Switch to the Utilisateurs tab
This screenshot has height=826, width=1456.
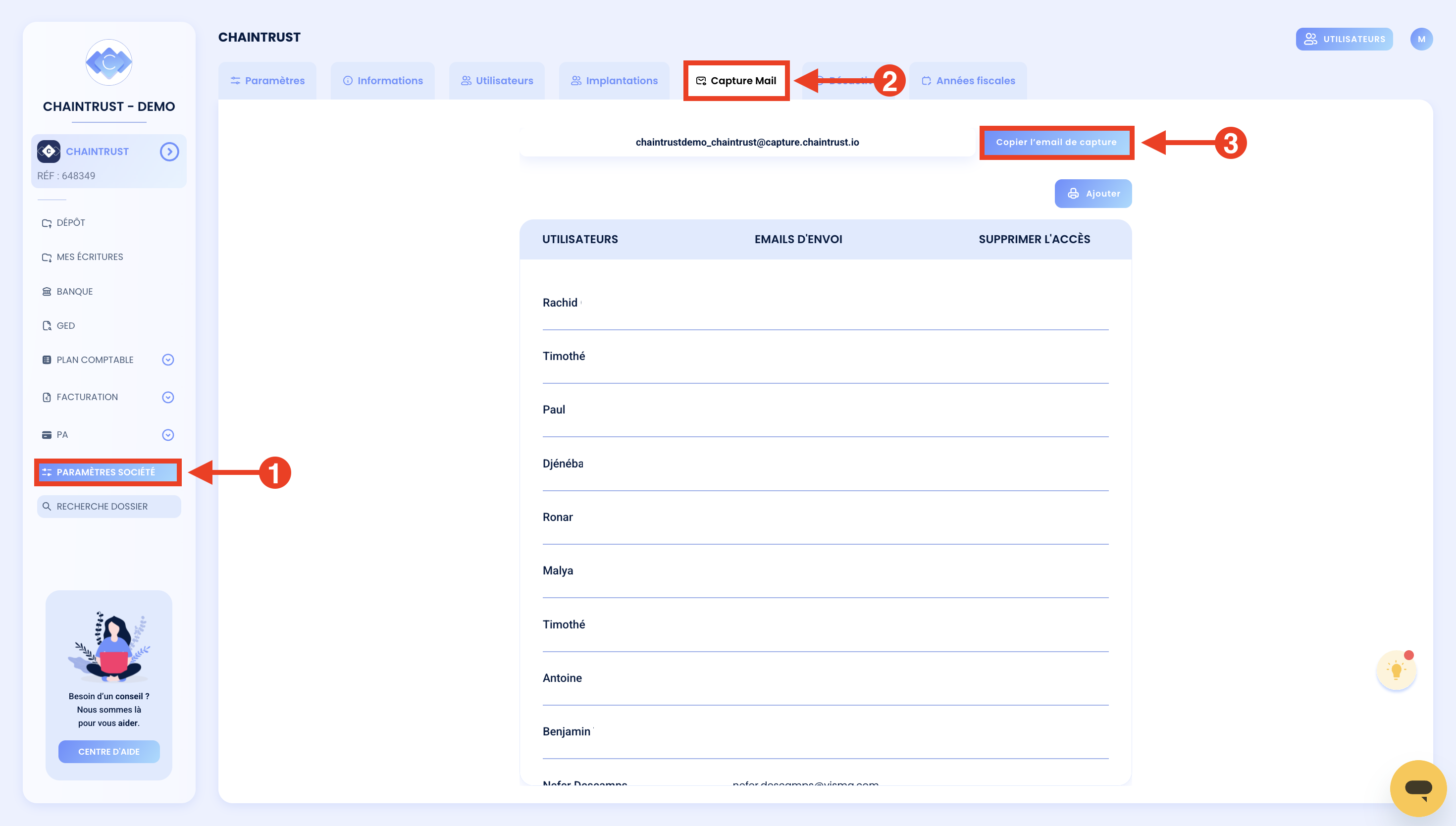tap(497, 81)
